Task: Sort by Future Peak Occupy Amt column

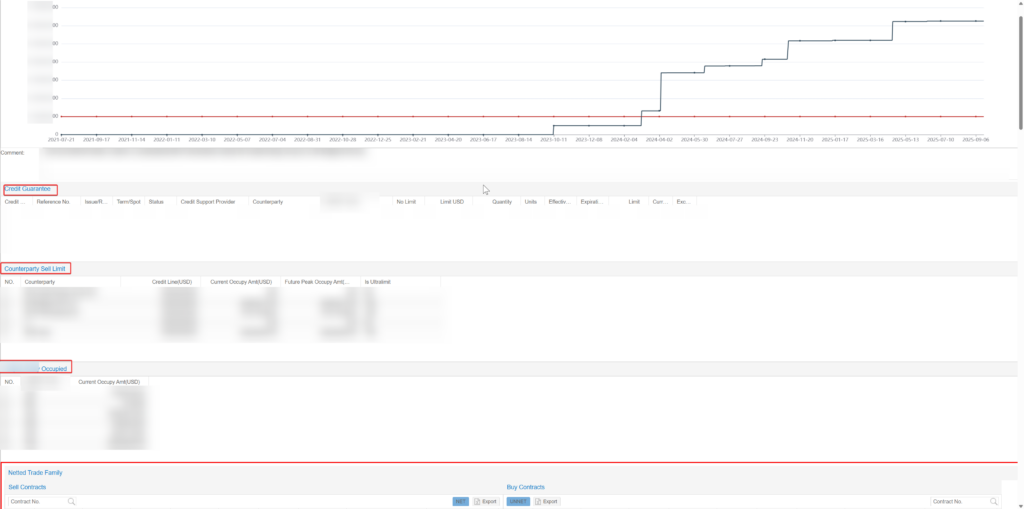Action: point(317,283)
